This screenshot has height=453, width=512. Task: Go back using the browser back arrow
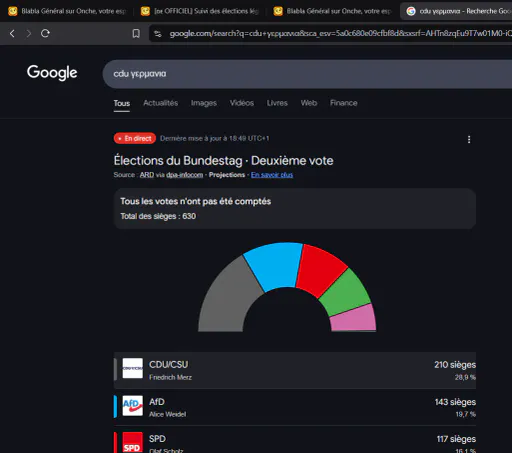click(12, 33)
